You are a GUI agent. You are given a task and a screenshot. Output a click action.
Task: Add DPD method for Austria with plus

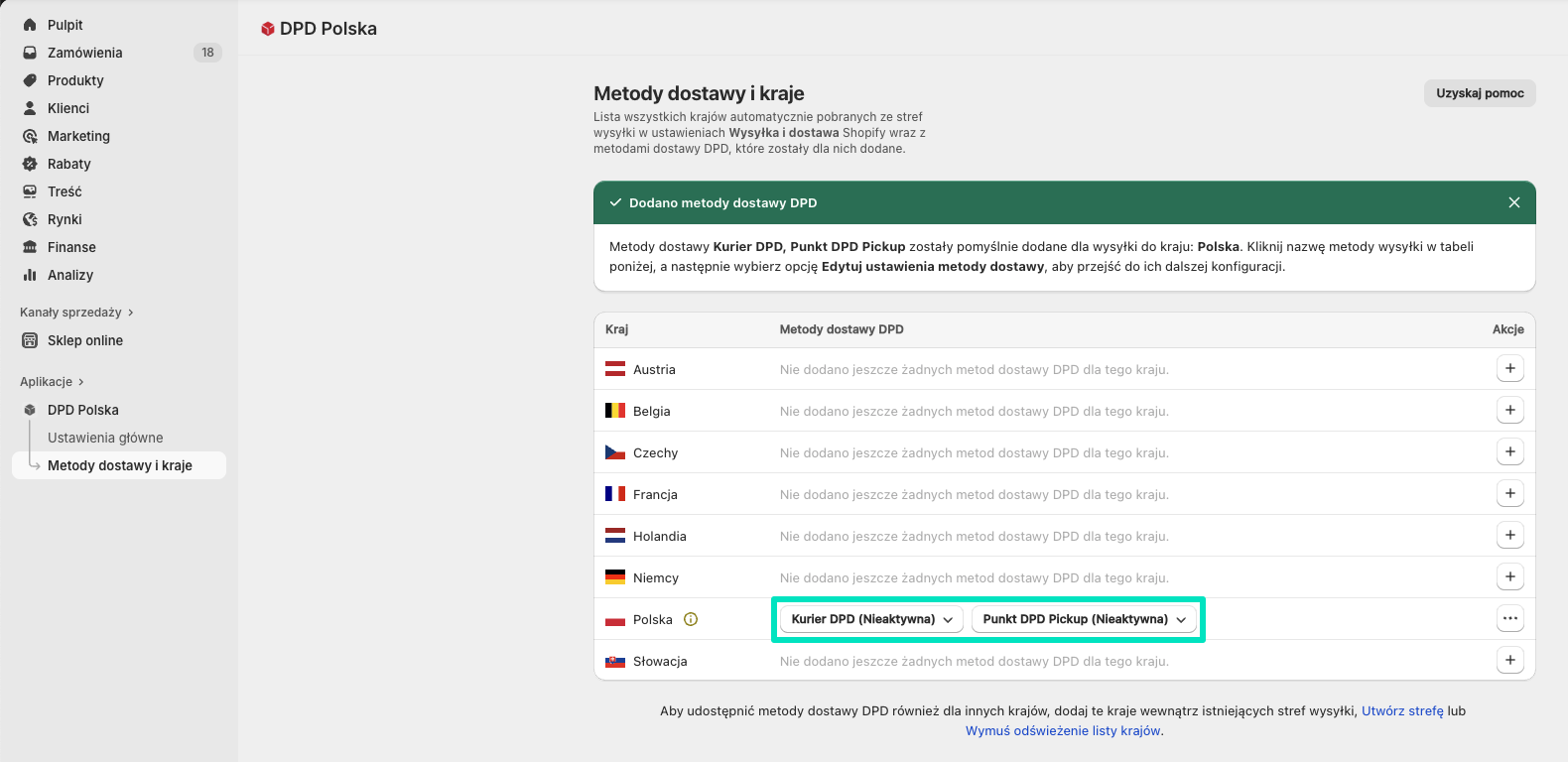coord(1509,369)
